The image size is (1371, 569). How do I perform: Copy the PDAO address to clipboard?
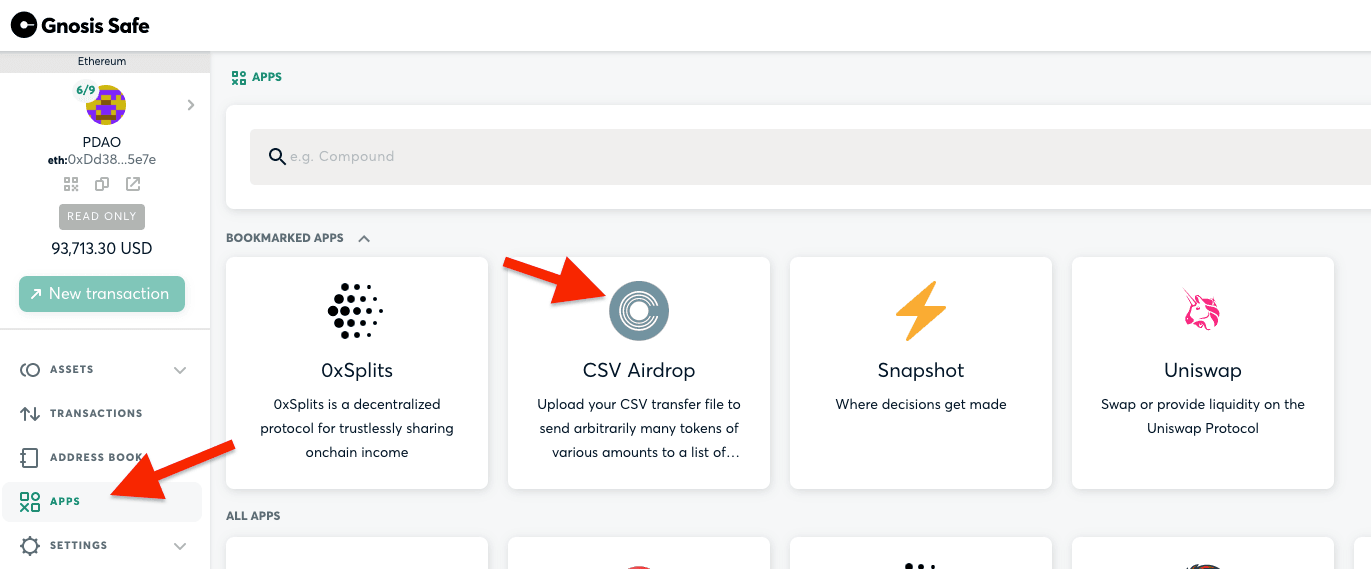click(x=102, y=184)
